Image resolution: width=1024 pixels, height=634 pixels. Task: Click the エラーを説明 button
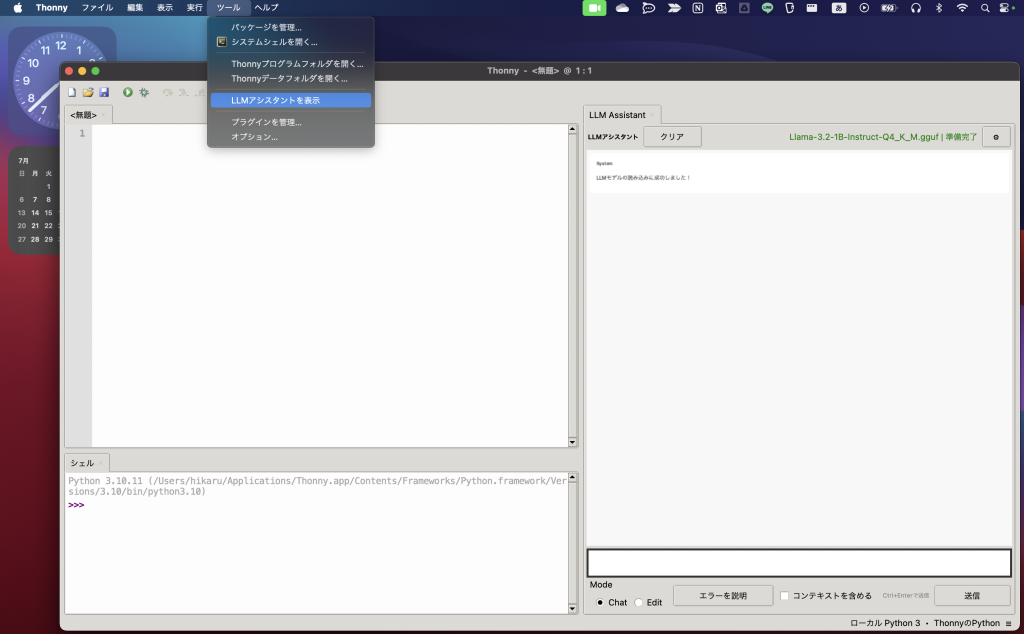click(x=723, y=595)
